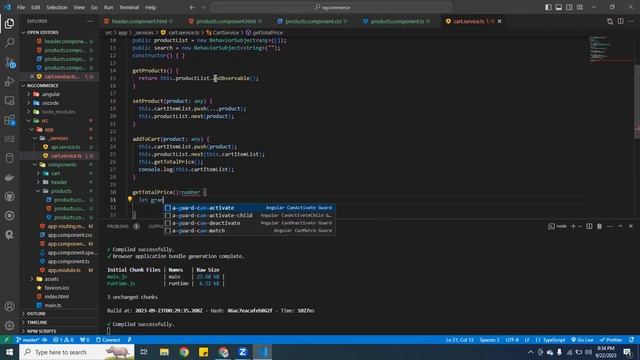This screenshot has height=360, width=640.
Task: Select a-guard-can-activate suggestion
Action: point(249,208)
